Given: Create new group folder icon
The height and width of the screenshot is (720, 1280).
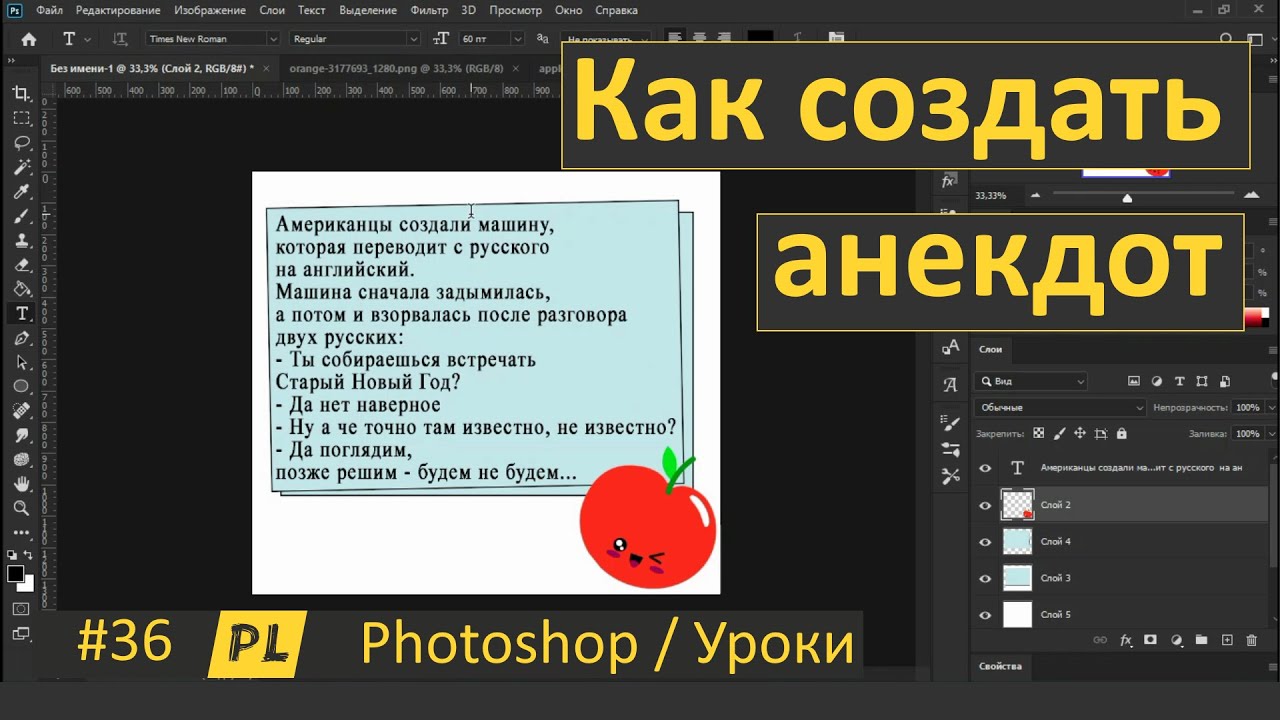Looking at the screenshot, I should click(x=1201, y=640).
